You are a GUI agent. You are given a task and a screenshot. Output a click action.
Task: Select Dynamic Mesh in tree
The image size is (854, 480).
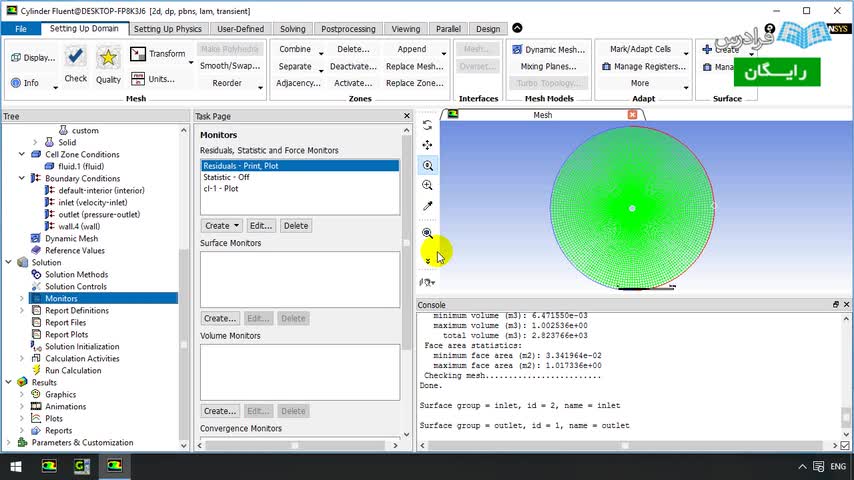click(71, 239)
